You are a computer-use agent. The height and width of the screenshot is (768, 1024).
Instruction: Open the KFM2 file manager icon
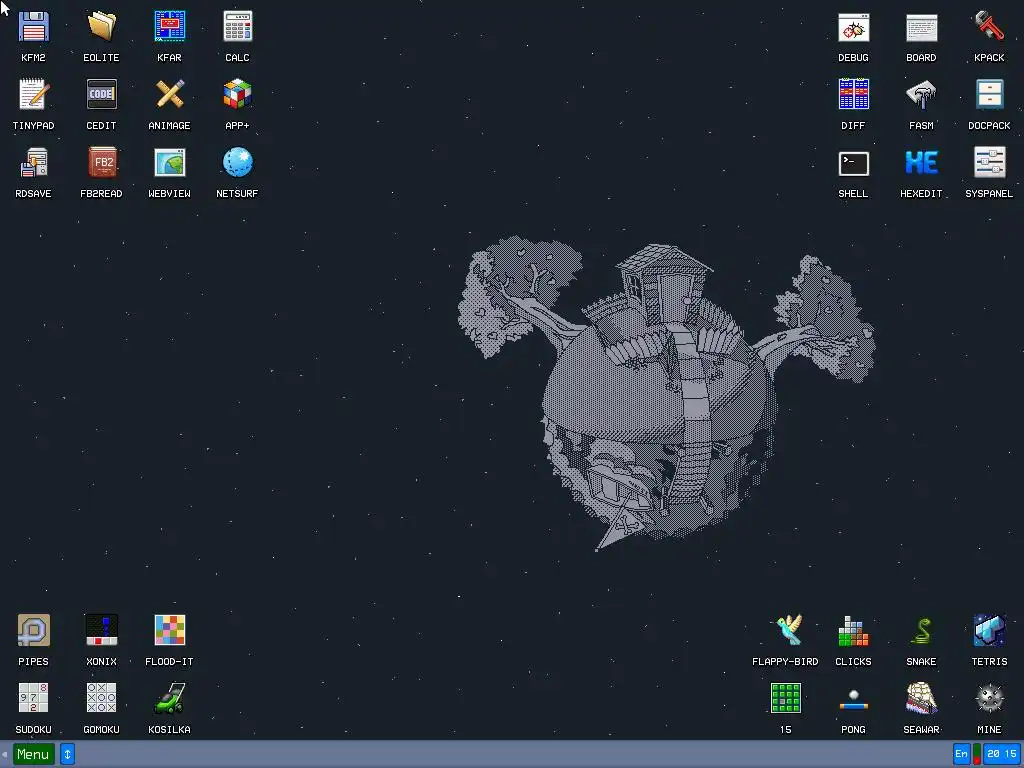click(x=33, y=27)
